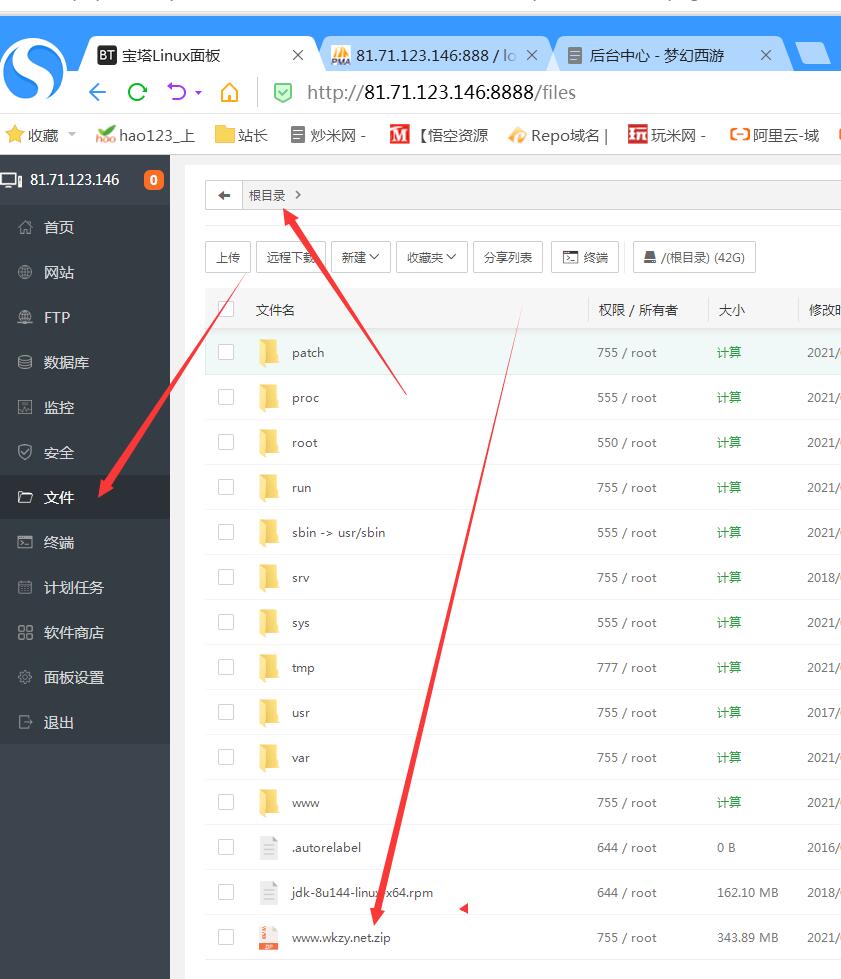
Task: Click the www.wkzy.net.zip archive icon
Action: tap(268, 937)
